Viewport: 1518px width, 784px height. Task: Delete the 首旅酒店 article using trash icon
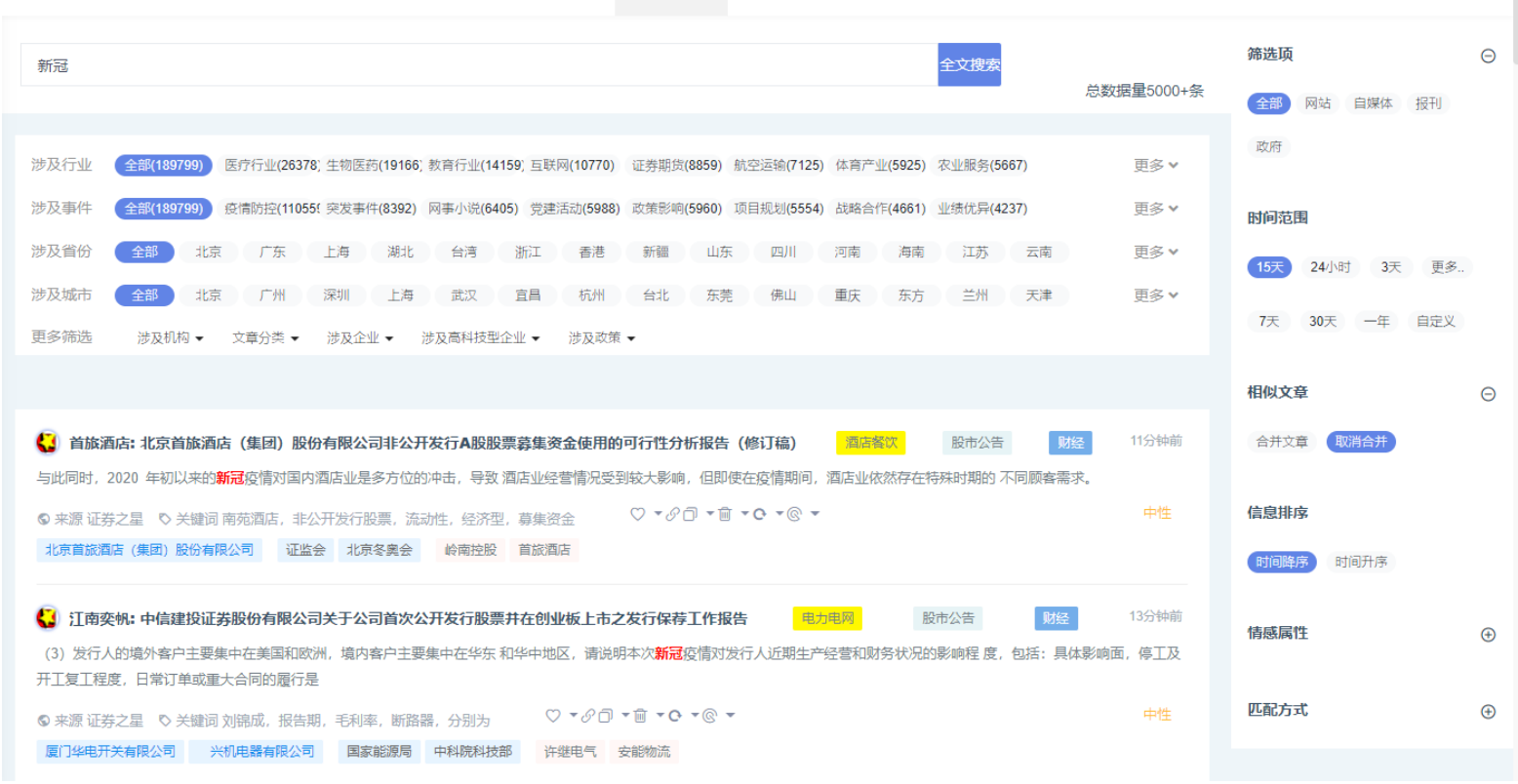click(x=725, y=514)
